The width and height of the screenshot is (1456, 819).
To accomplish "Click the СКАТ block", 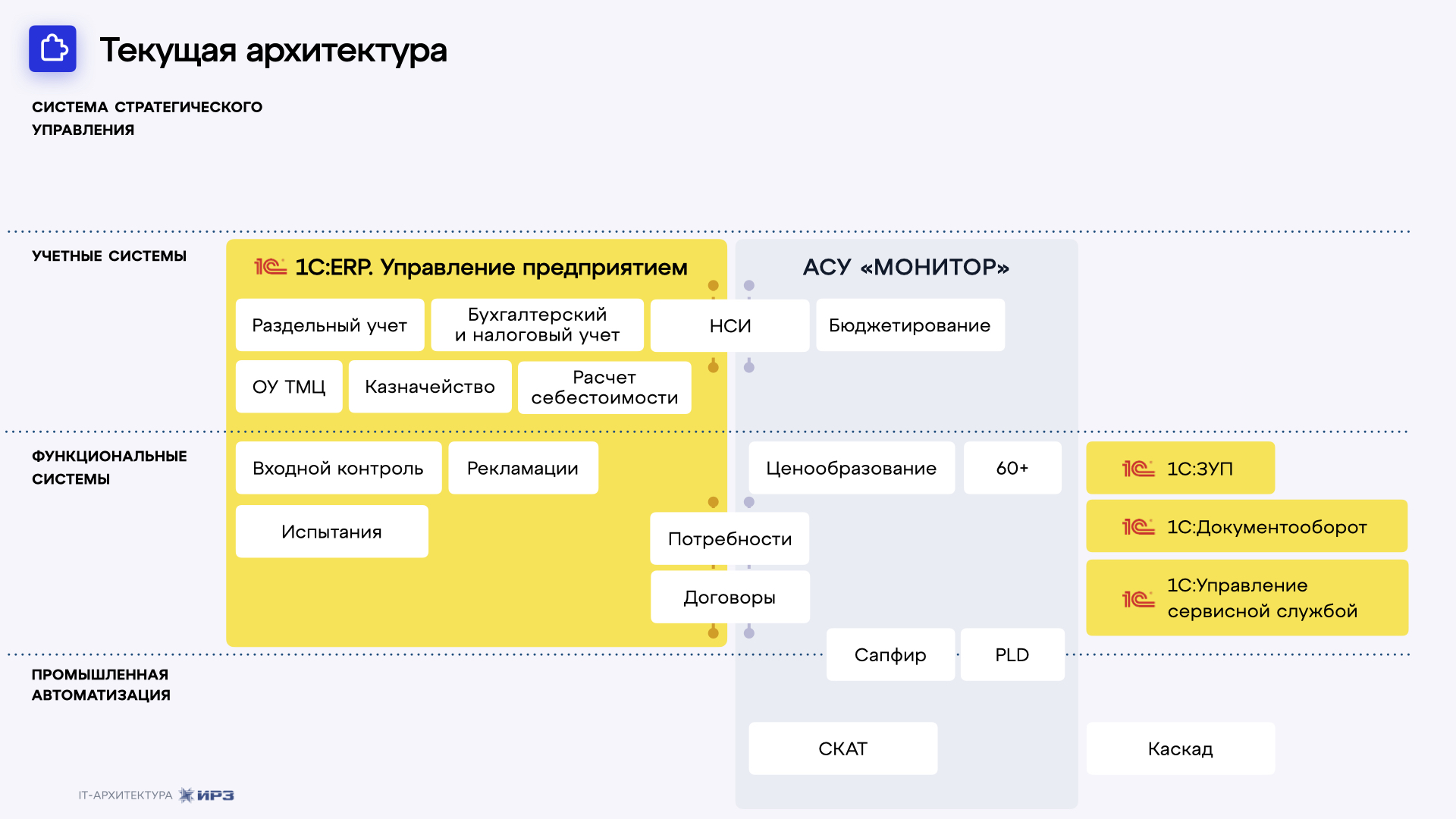I will [843, 748].
